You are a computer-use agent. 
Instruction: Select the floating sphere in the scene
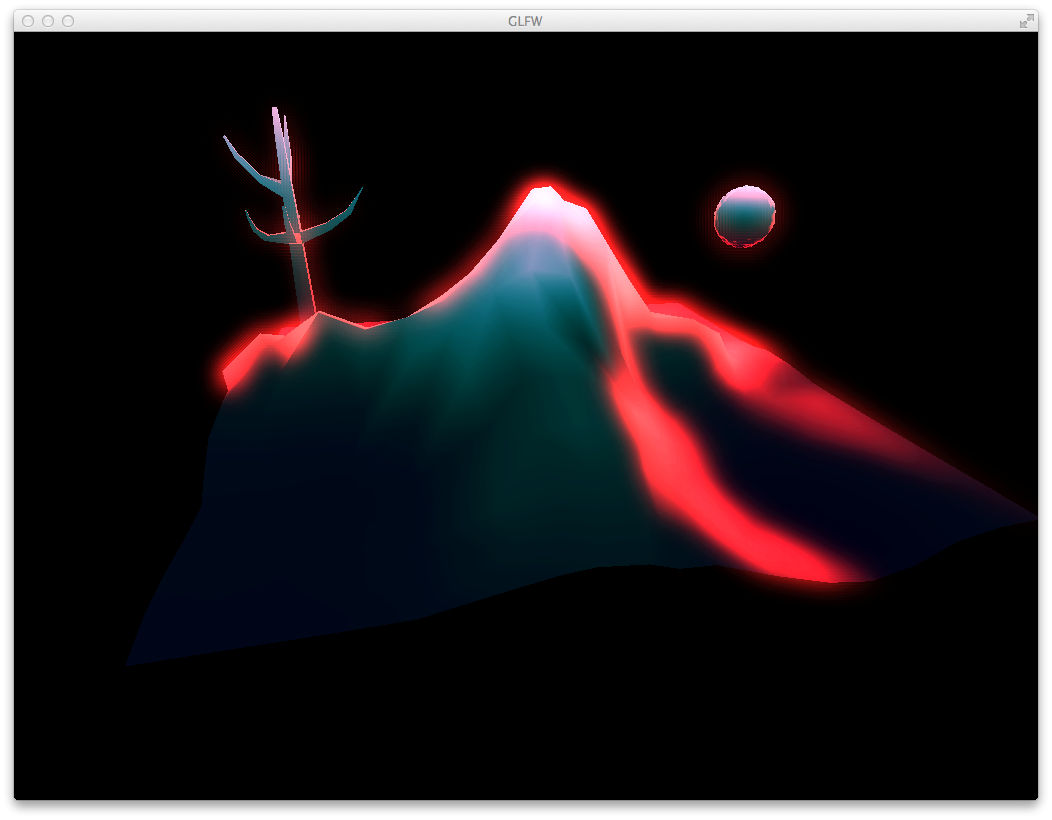(x=745, y=216)
